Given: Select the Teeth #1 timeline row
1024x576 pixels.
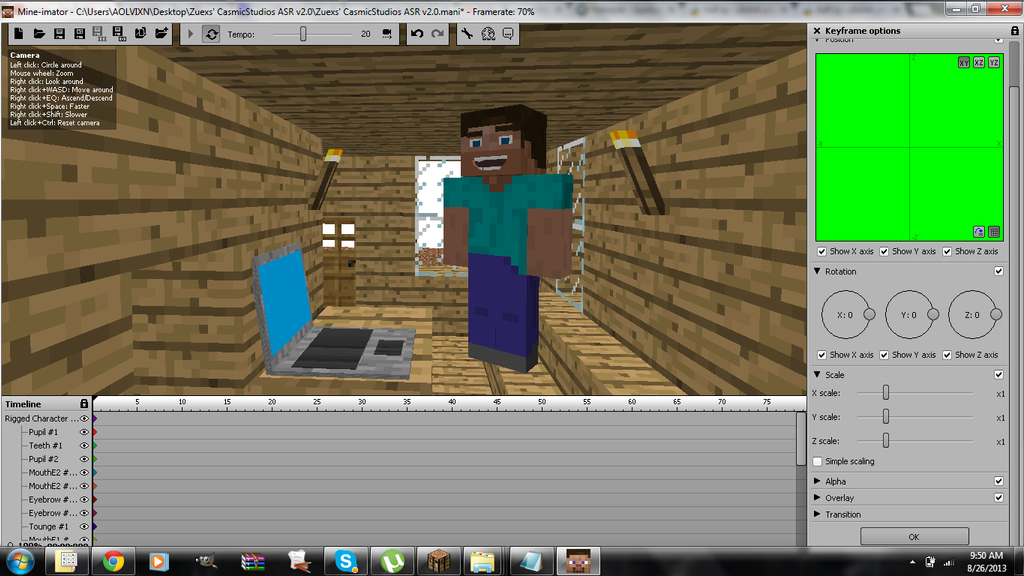Looking at the screenshot, I should (x=444, y=445).
